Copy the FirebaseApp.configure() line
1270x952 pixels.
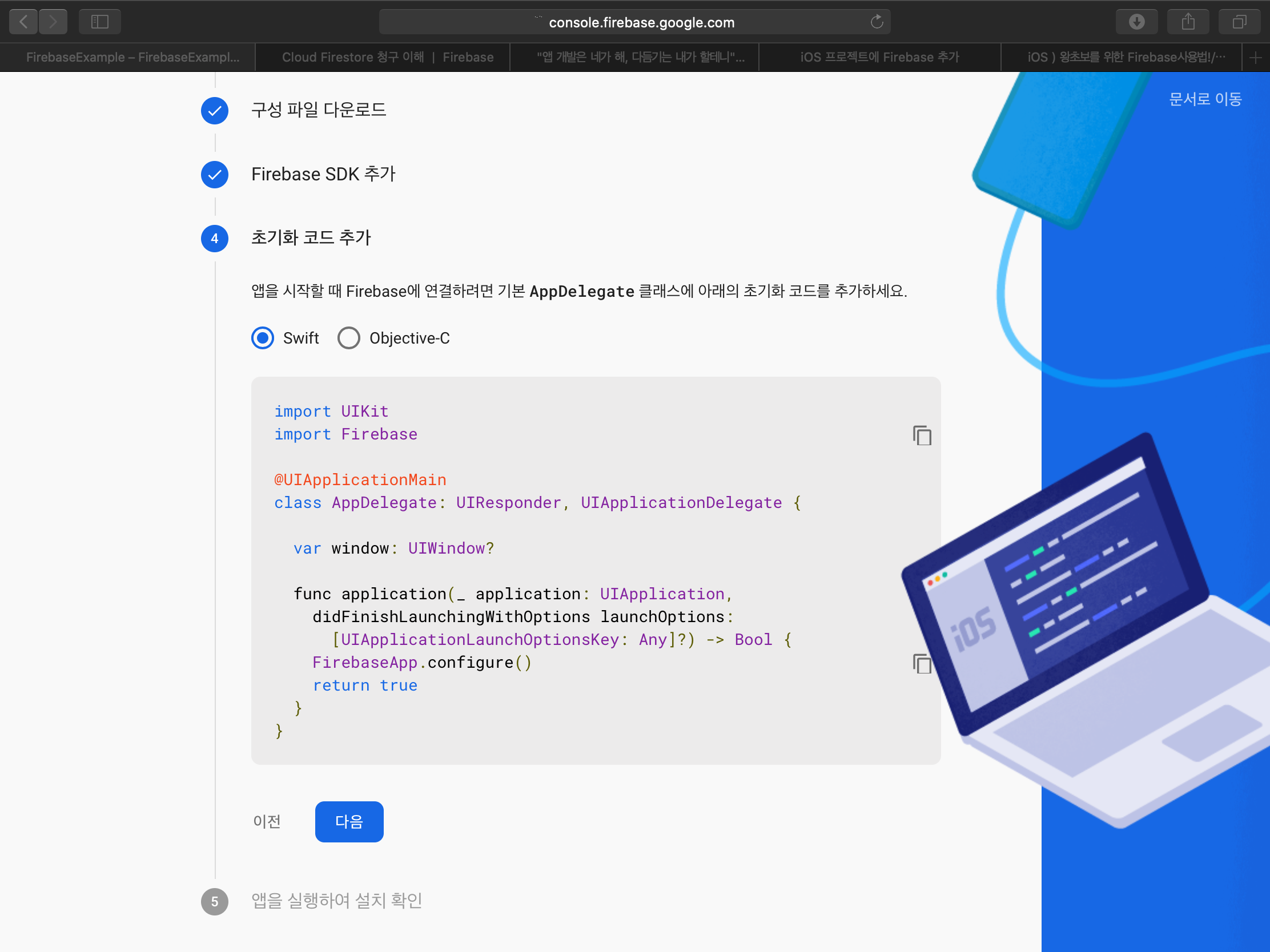[x=922, y=664]
